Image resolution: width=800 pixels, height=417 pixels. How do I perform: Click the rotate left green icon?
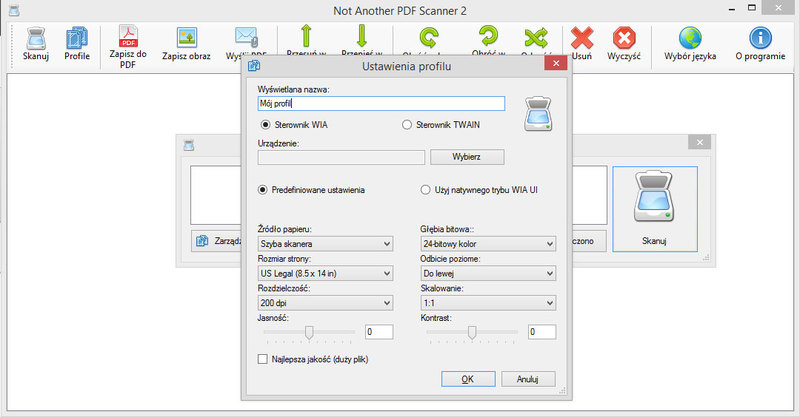click(x=429, y=38)
